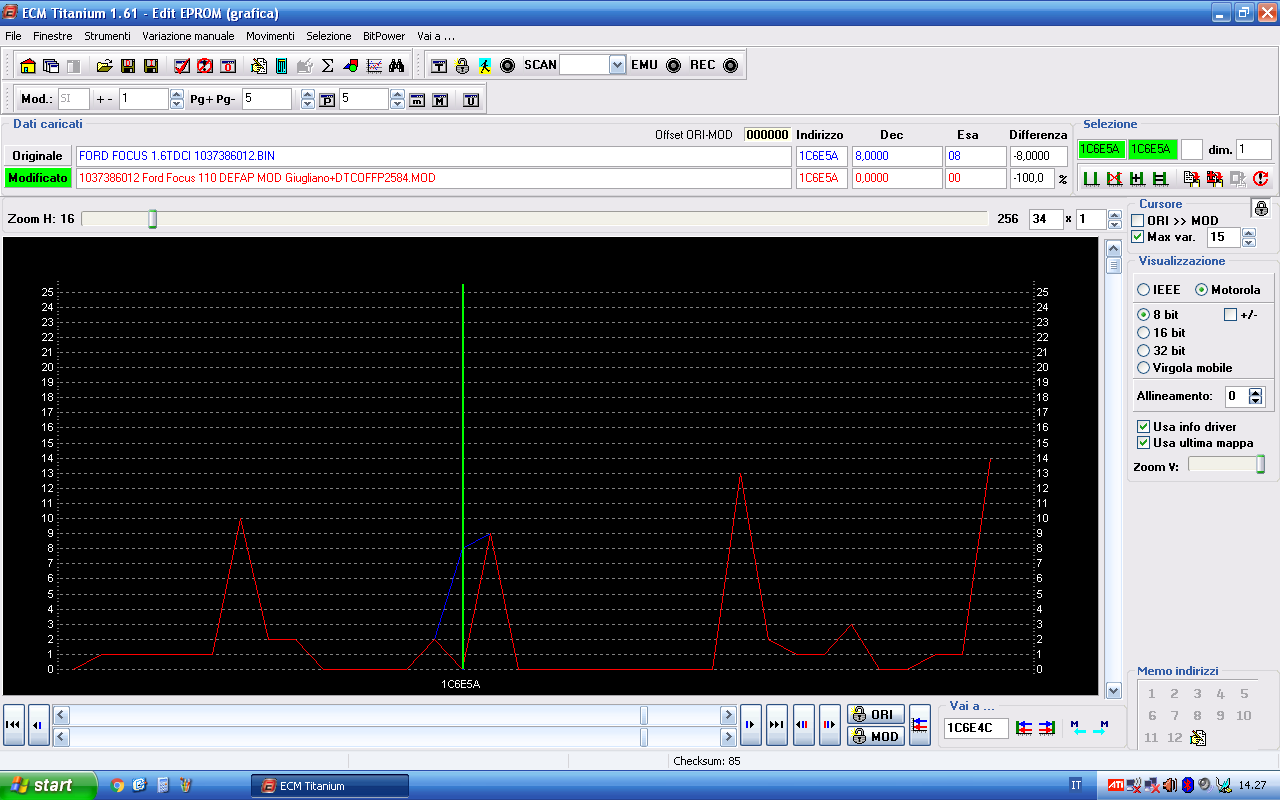Image resolution: width=1280 pixels, height=800 pixels.
Task: Select the 16 bit radio button
Action: tap(1144, 333)
